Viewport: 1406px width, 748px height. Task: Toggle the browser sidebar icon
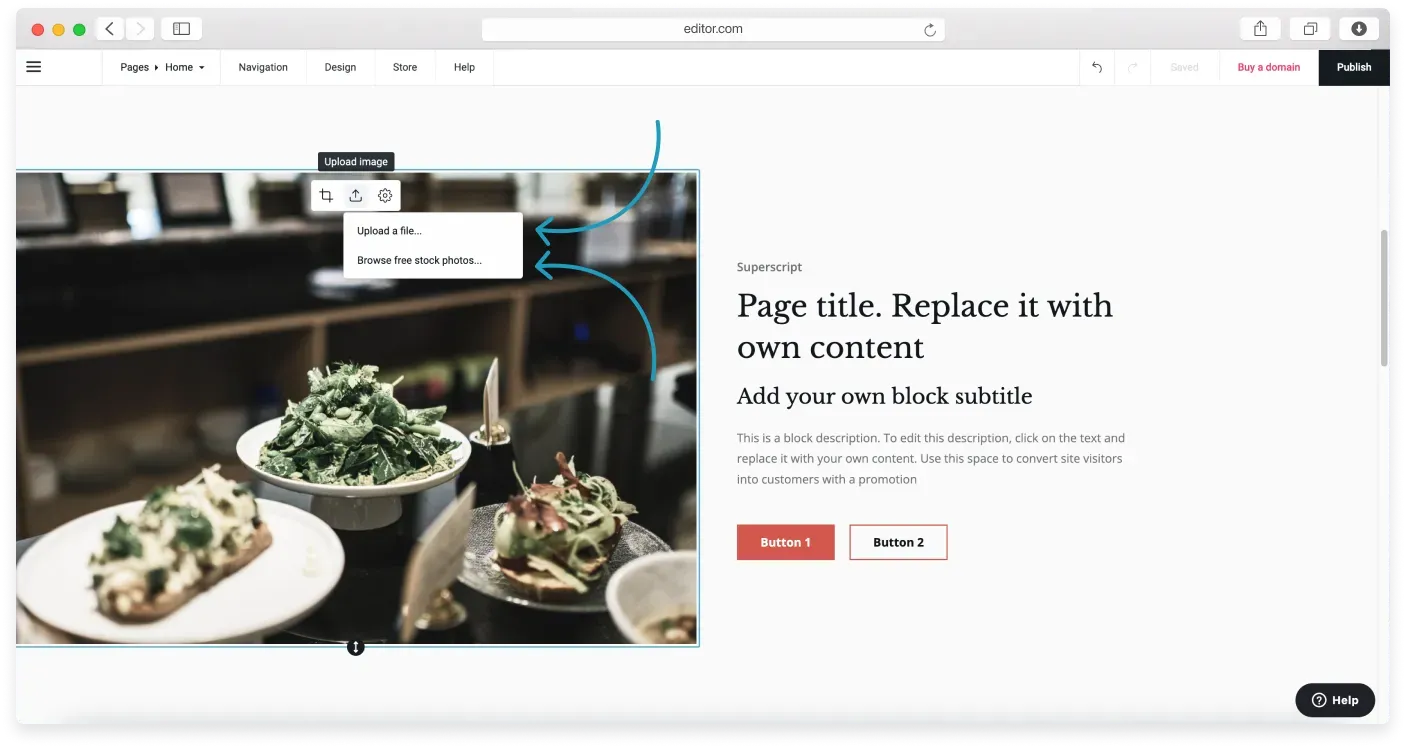(x=181, y=29)
